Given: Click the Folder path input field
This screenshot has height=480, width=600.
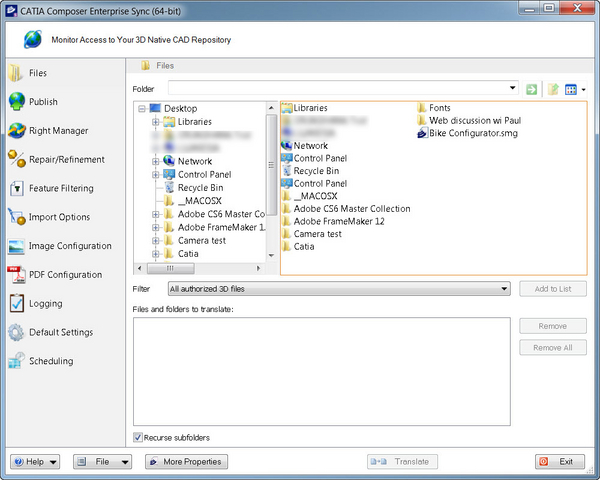Looking at the screenshot, I should pyautogui.click(x=340, y=89).
